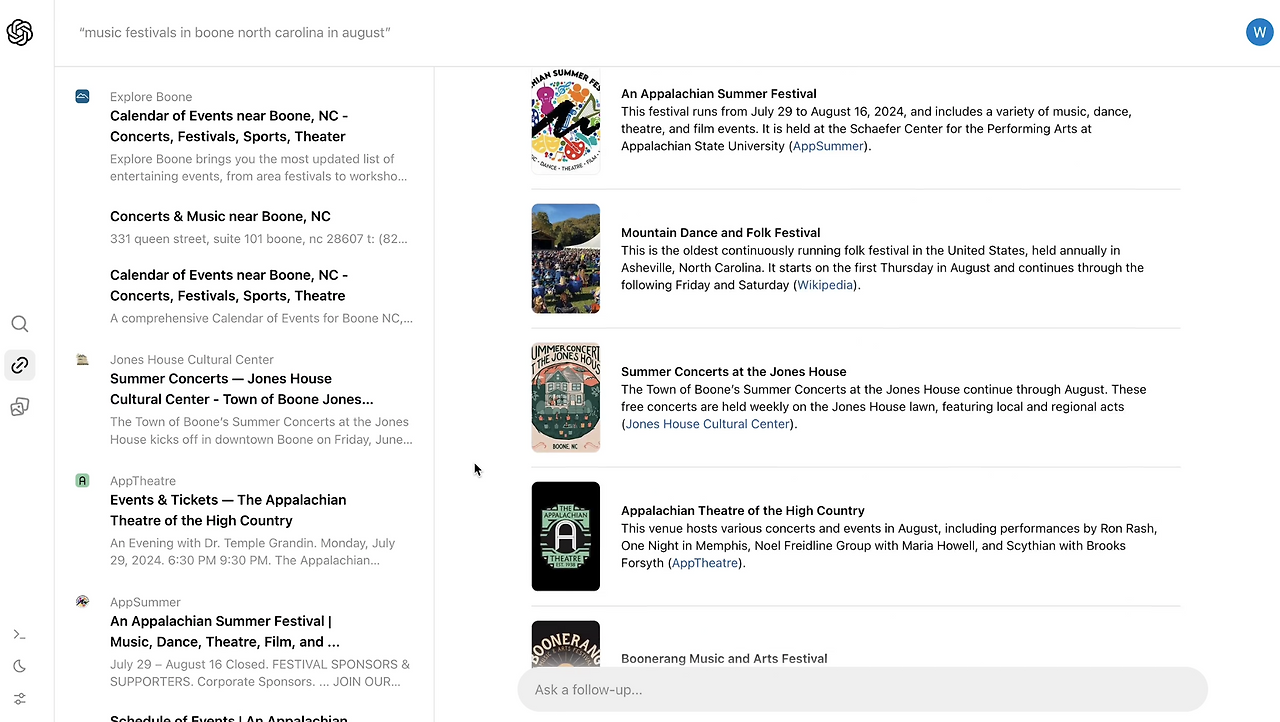This screenshot has height=722, width=1280.
Task: Open 'Events & Tickets — The Appalachian Theatre' result
Action: pyautogui.click(x=228, y=510)
